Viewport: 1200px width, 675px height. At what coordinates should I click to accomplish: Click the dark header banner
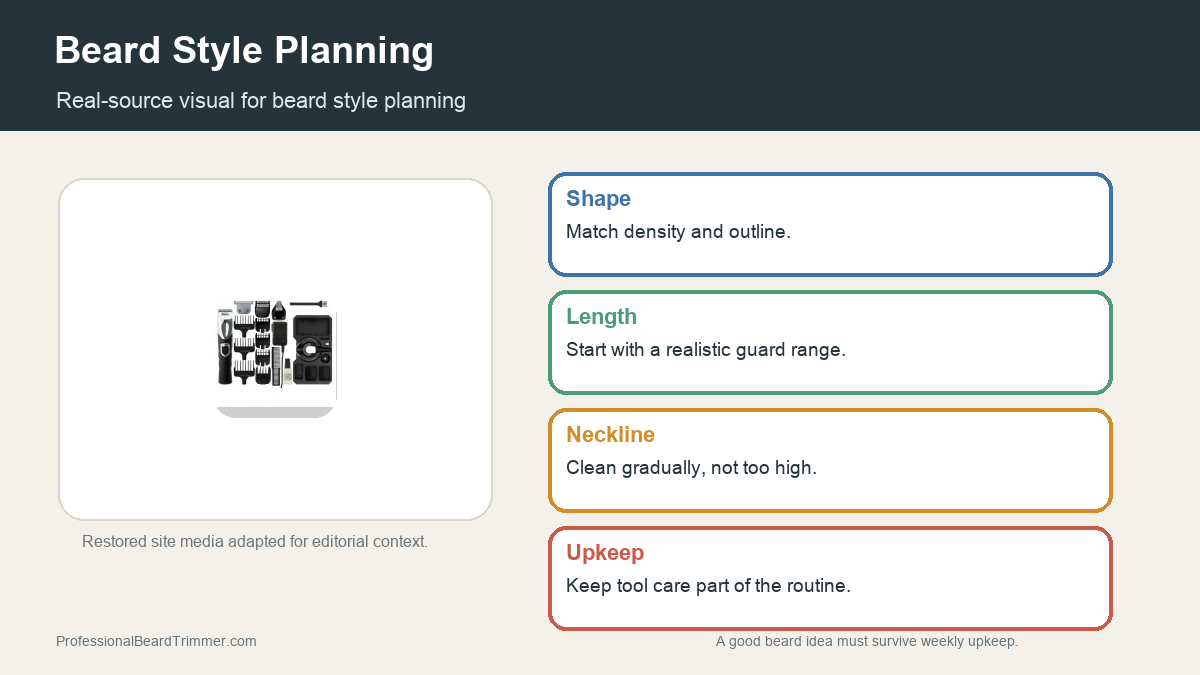pyautogui.click(x=600, y=65)
